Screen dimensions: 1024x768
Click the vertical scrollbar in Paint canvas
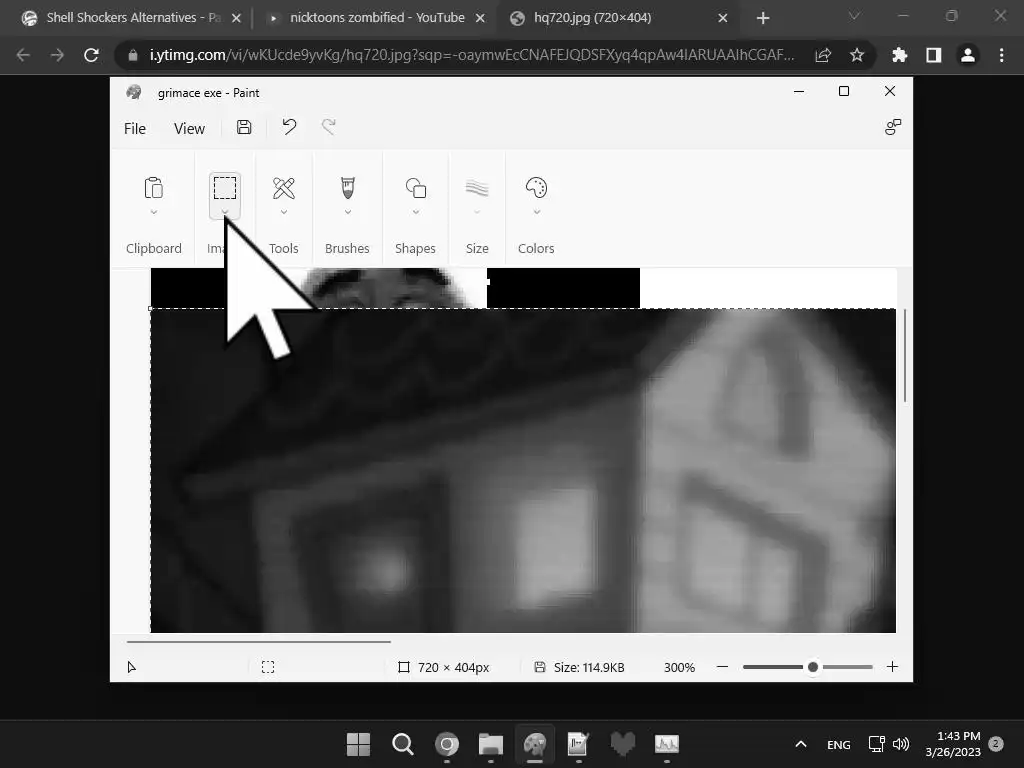pos(905,356)
